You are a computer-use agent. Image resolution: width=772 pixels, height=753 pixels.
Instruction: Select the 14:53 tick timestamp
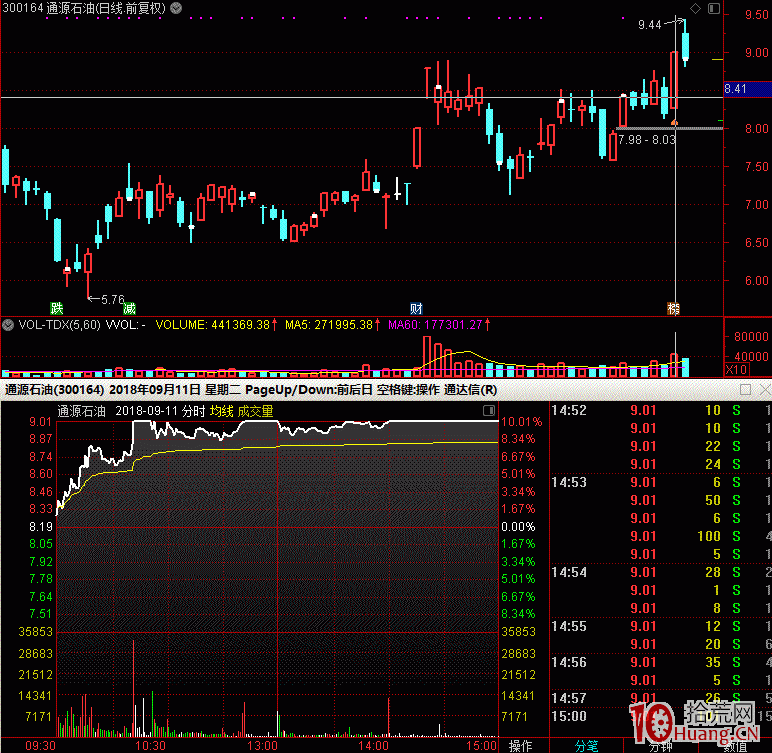coord(569,482)
